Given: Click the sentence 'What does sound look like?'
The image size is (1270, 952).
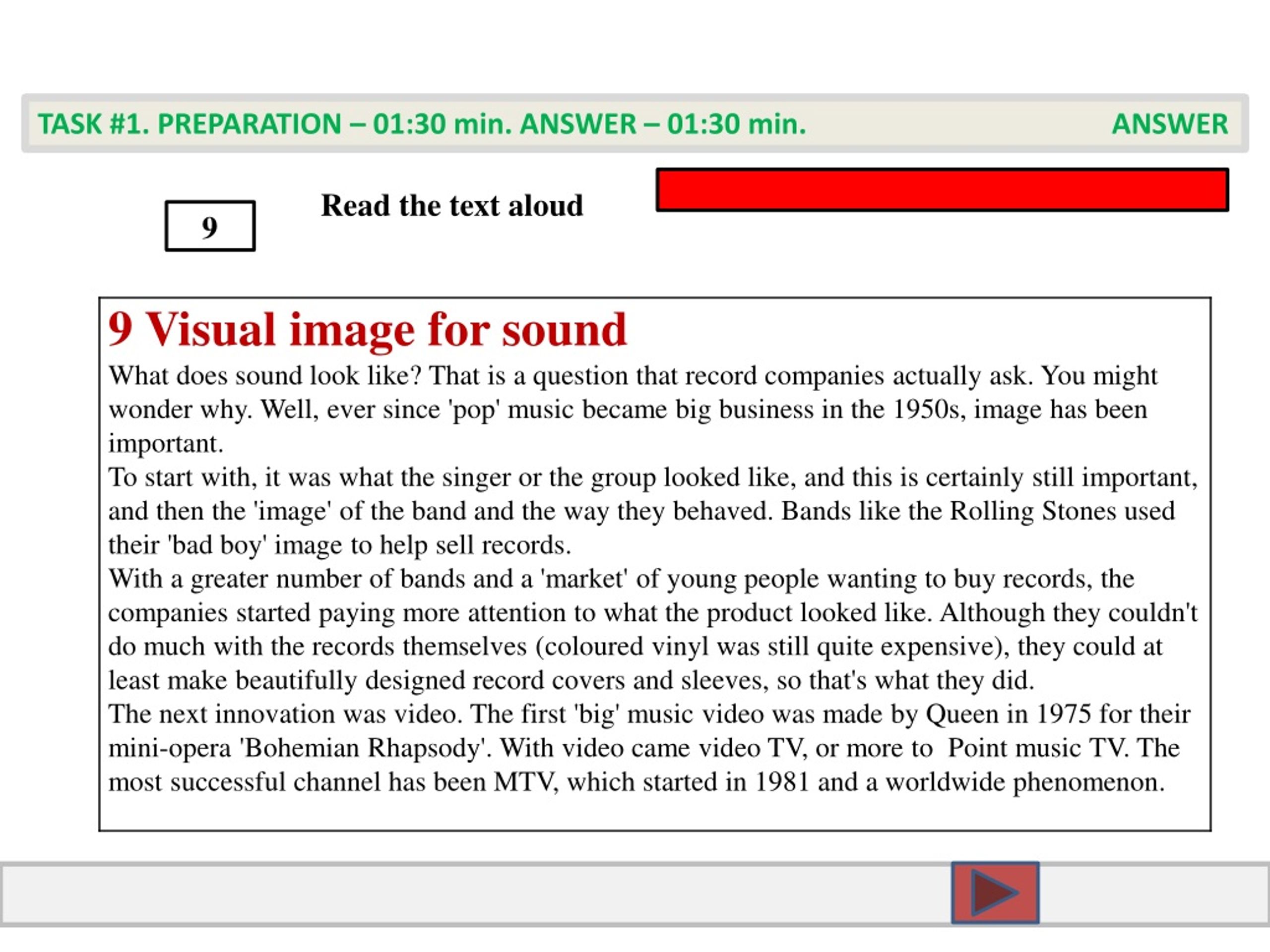Looking at the screenshot, I should tap(265, 376).
